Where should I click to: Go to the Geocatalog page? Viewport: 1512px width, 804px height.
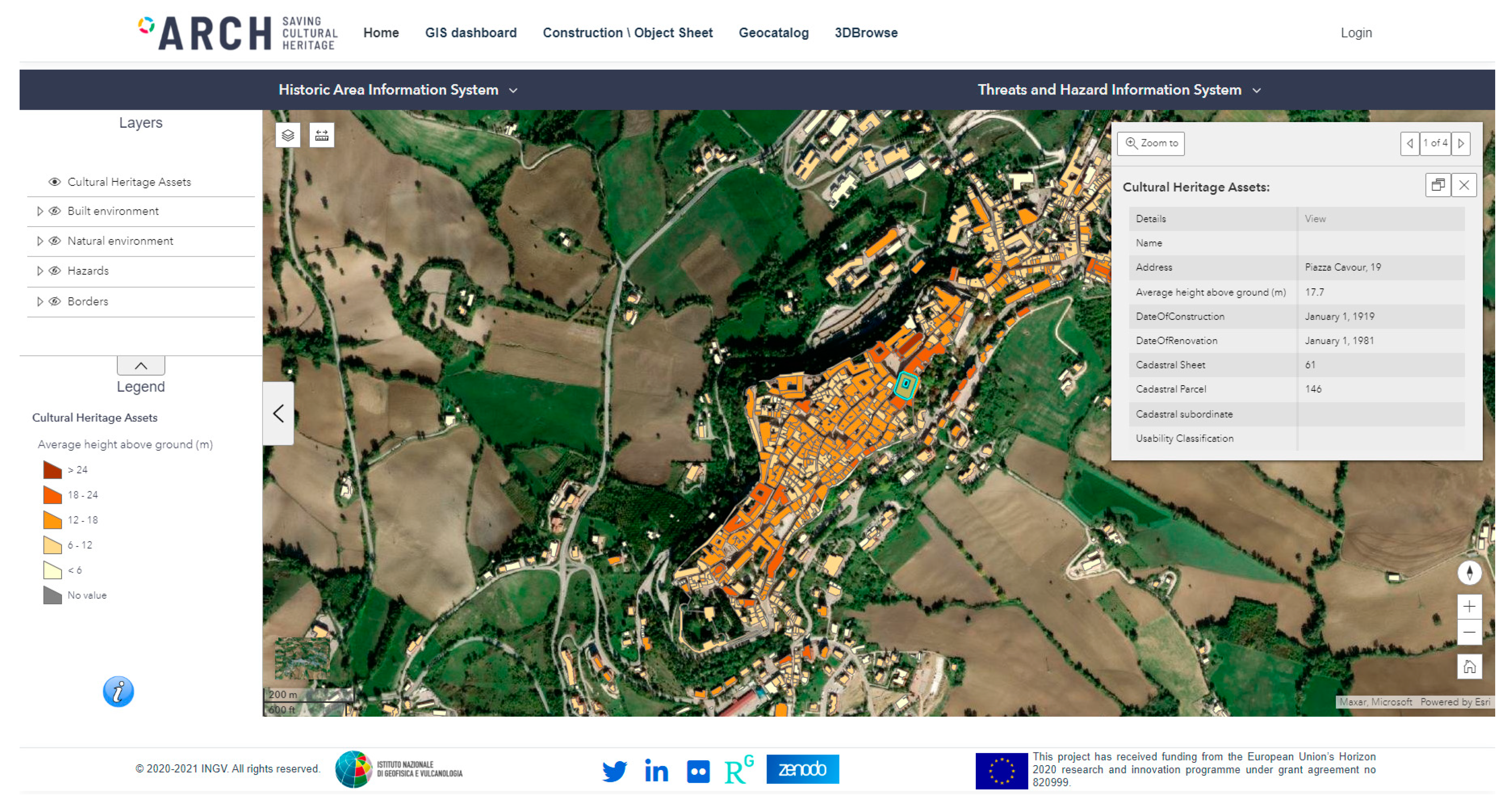point(773,33)
